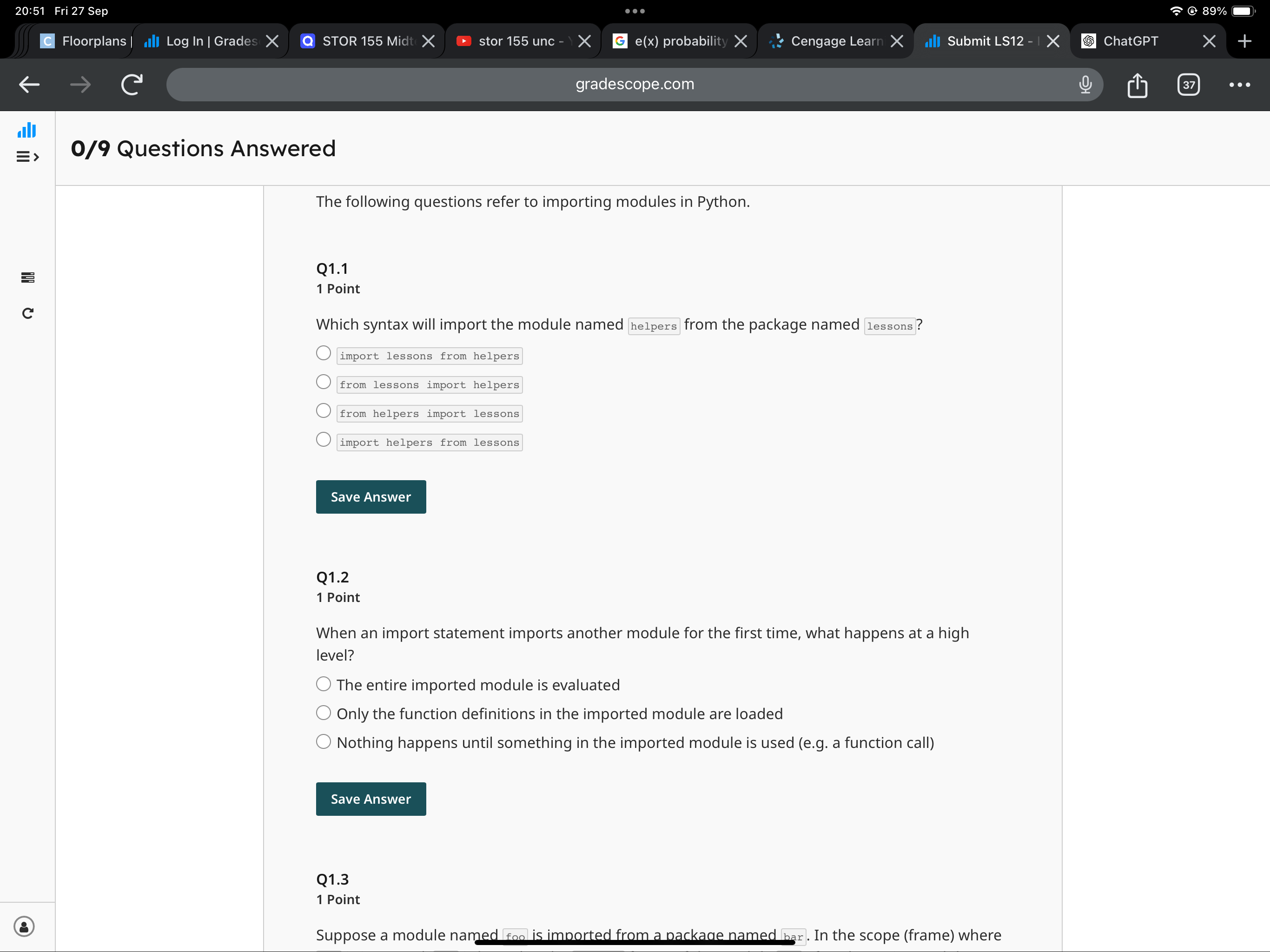Viewport: 1270px width, 952px height.
Task: Select the 'from lessons import helpers' answer
Action: (x=323, y=381)
